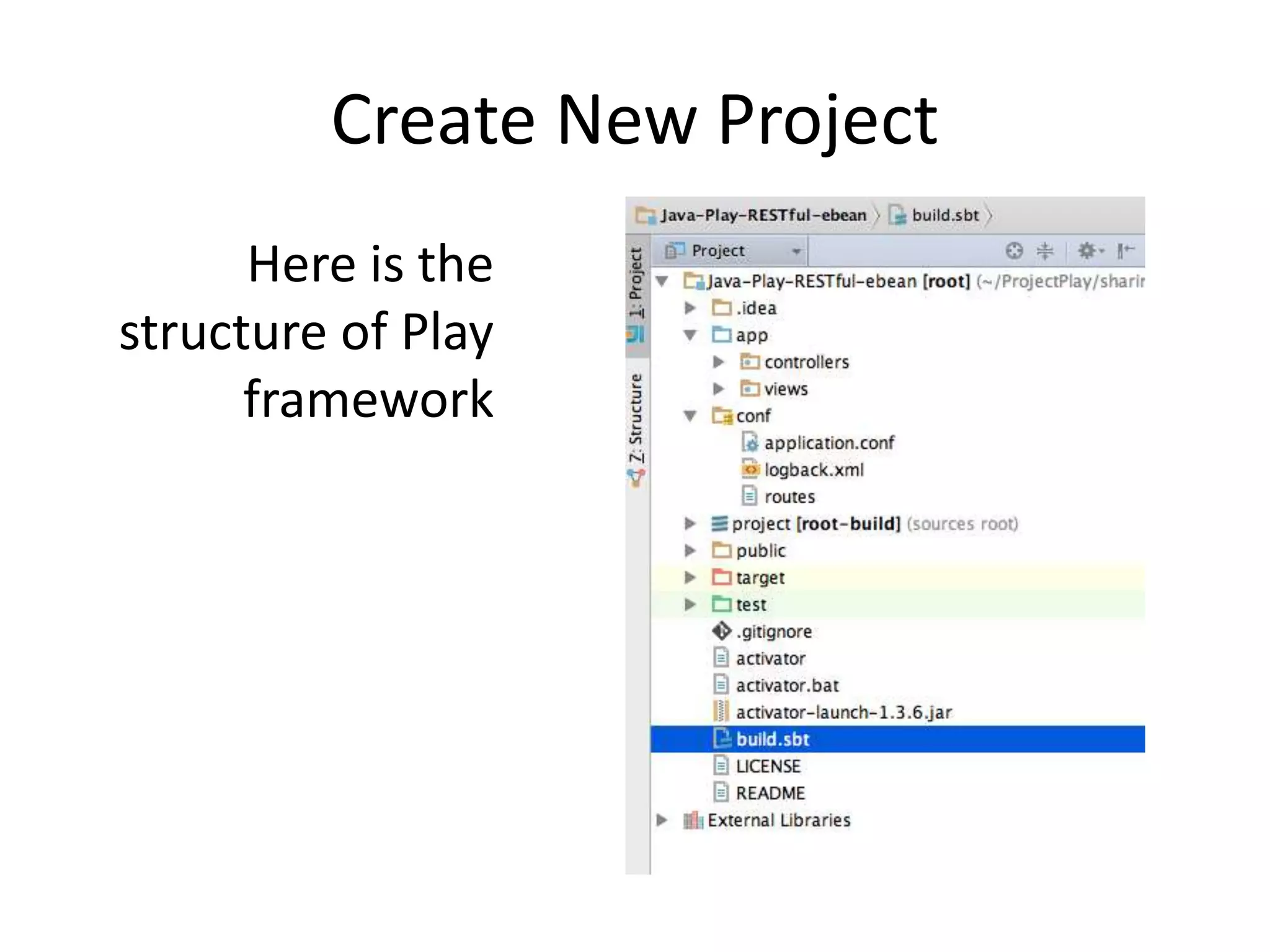Click the .gitignore git icon
This screenshot has width=1270, height=952.
pyautogui.click(x=722, y=631)
